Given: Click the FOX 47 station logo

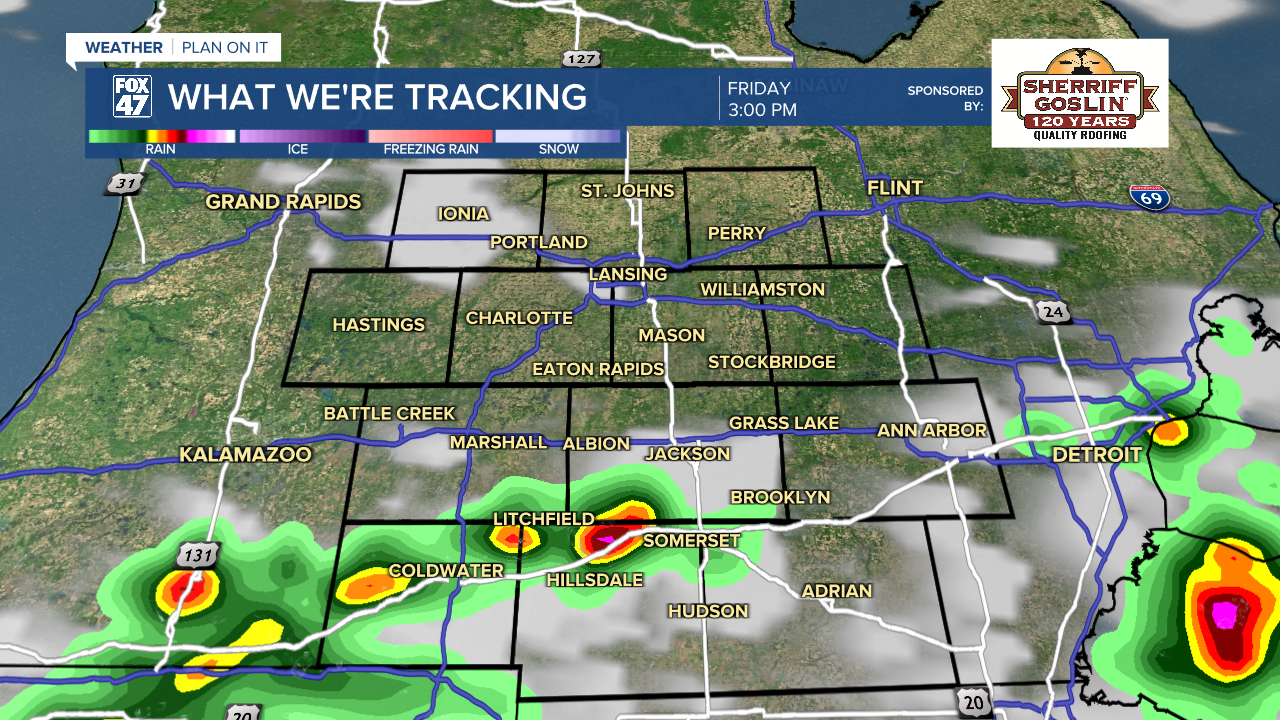Looking at the screenshot, I should coord(132,97).
